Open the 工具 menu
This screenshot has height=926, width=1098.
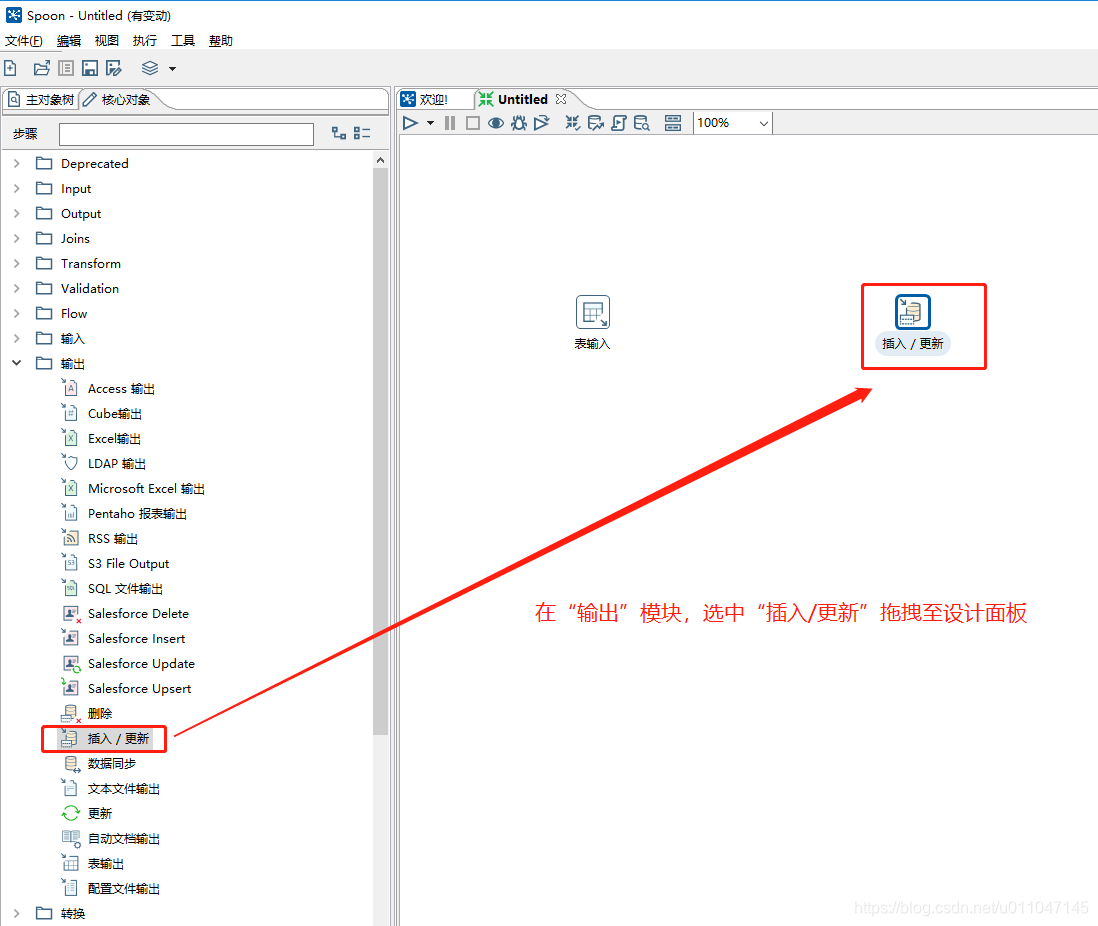(x=183, y=41)
